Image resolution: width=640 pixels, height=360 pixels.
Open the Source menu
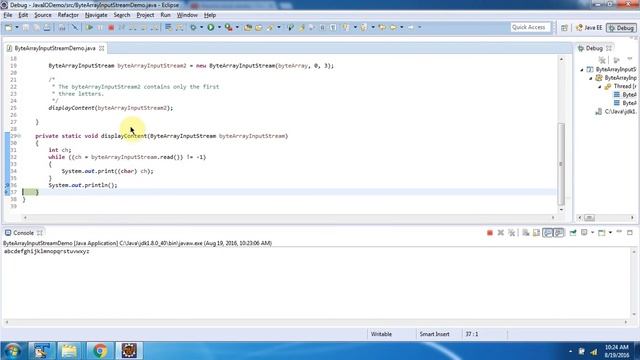point(43,15)
